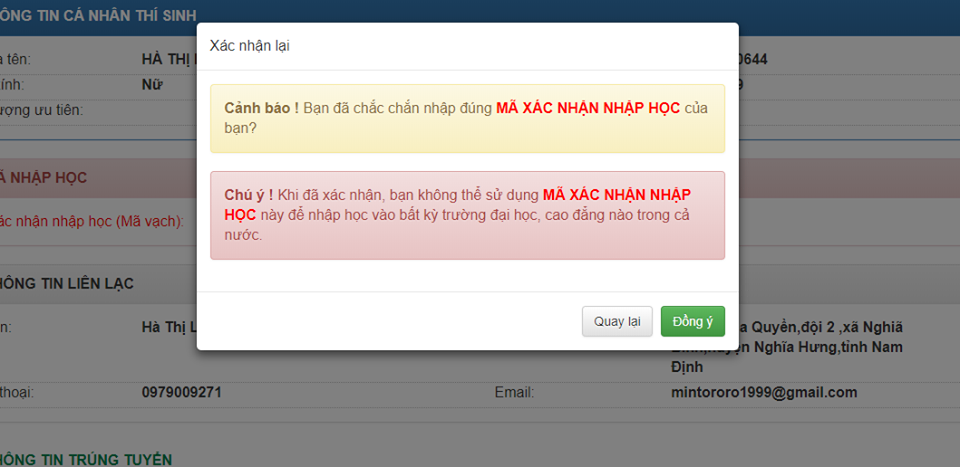960x467 pixels.
Task: Click the green Đồng ý button
Action: coord(692,321)
